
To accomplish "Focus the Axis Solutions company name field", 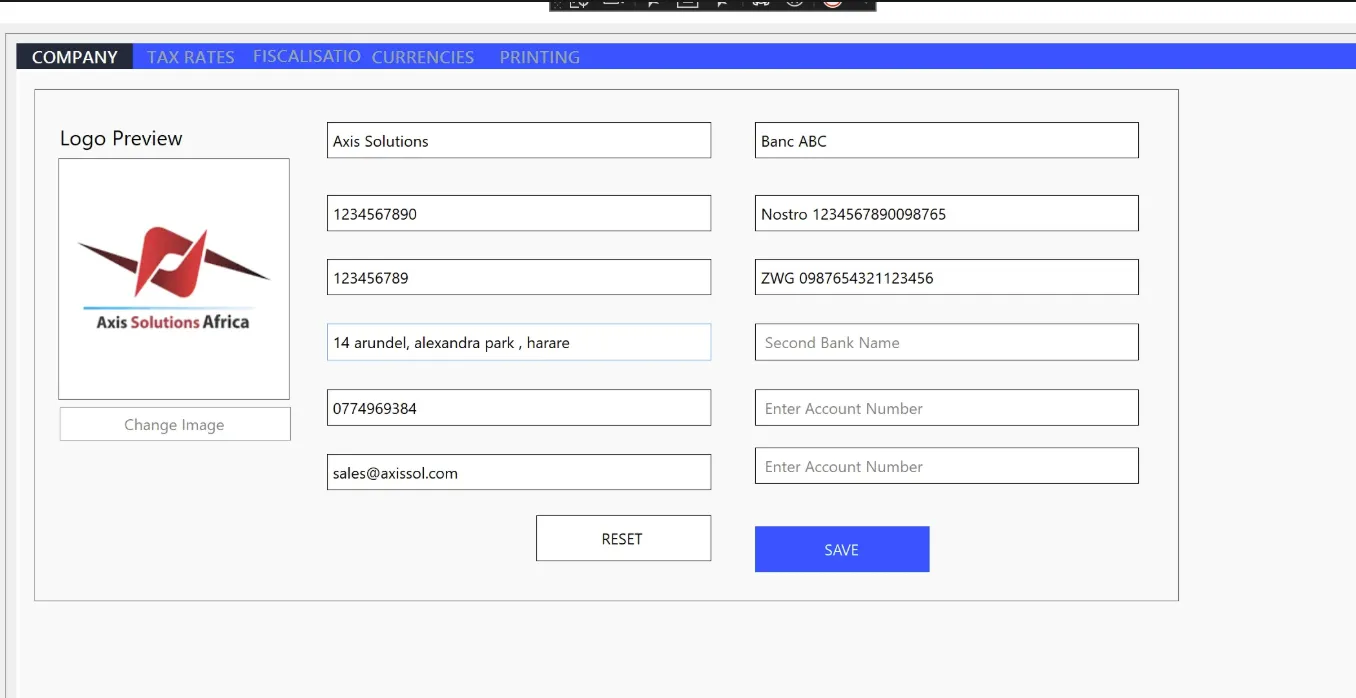I will tap(519, 140).
